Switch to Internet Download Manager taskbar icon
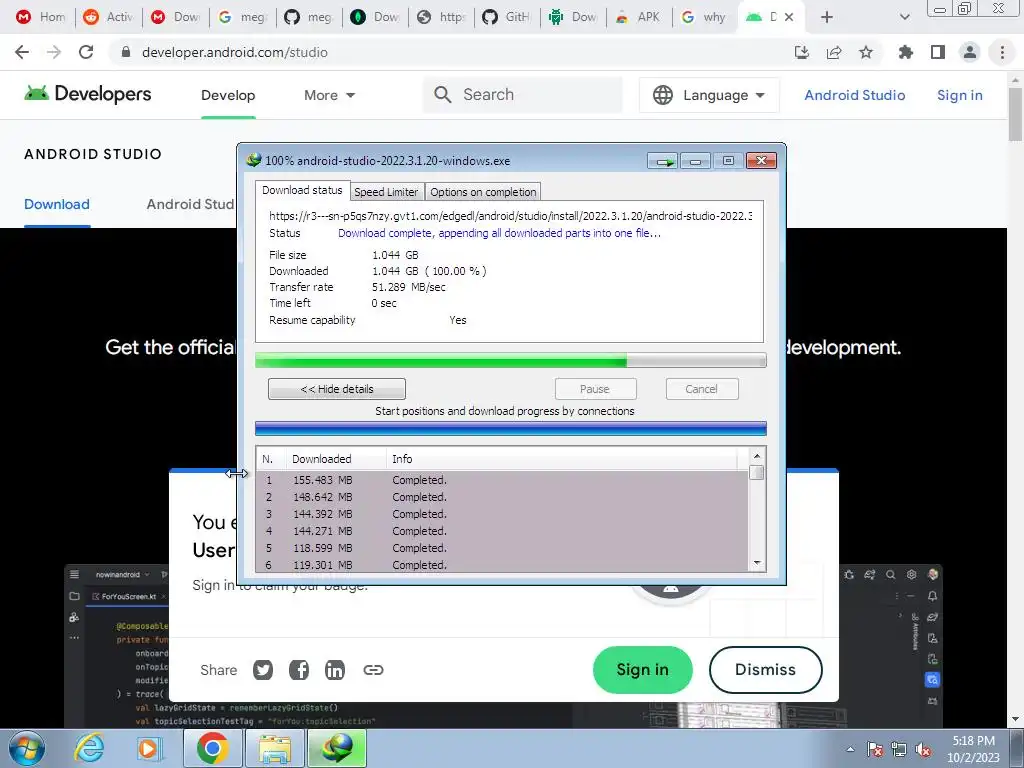 click(x=337, y=748)
